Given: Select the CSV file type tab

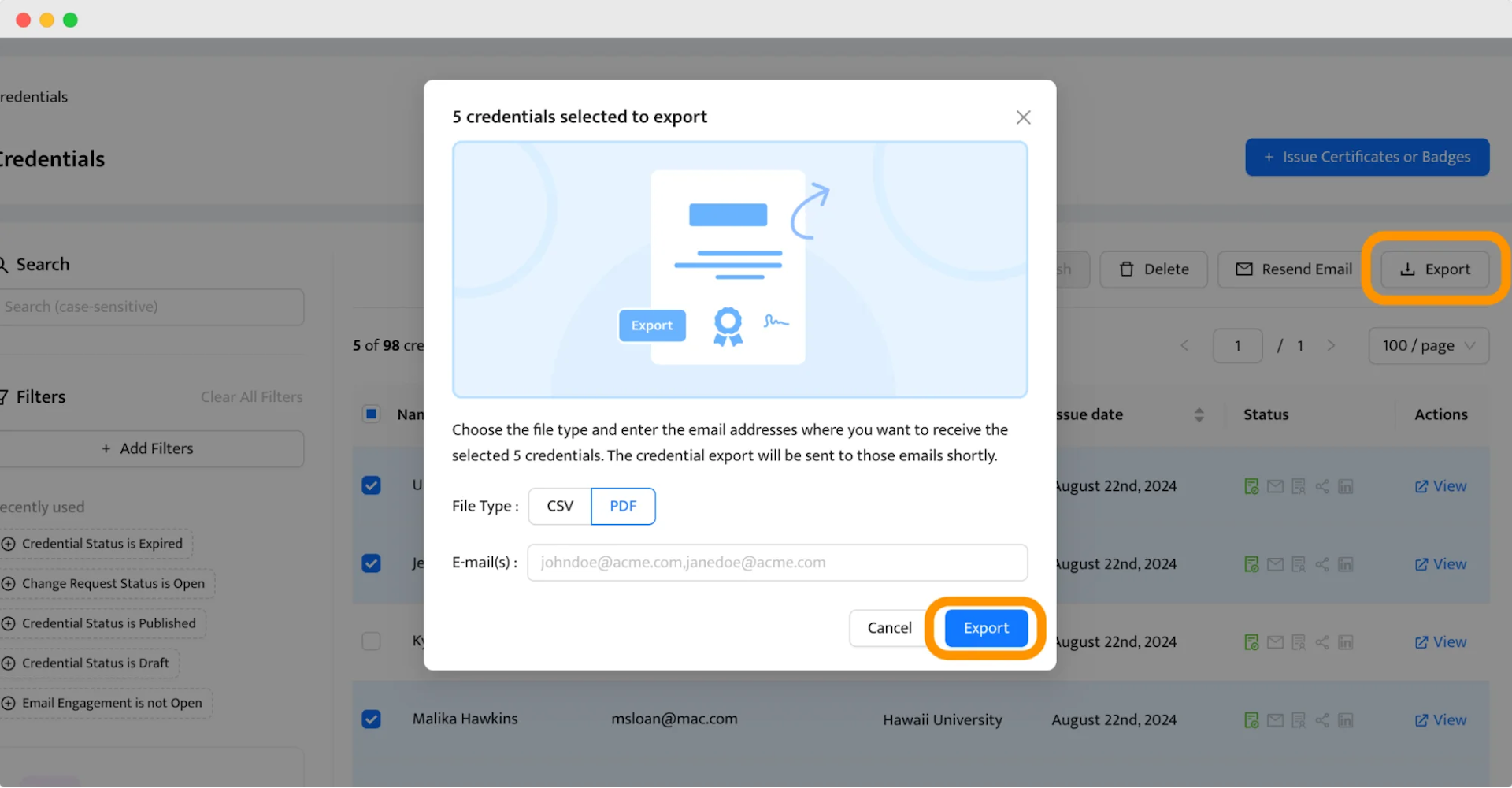Looking at the screenshot, I should pos(559,506).
